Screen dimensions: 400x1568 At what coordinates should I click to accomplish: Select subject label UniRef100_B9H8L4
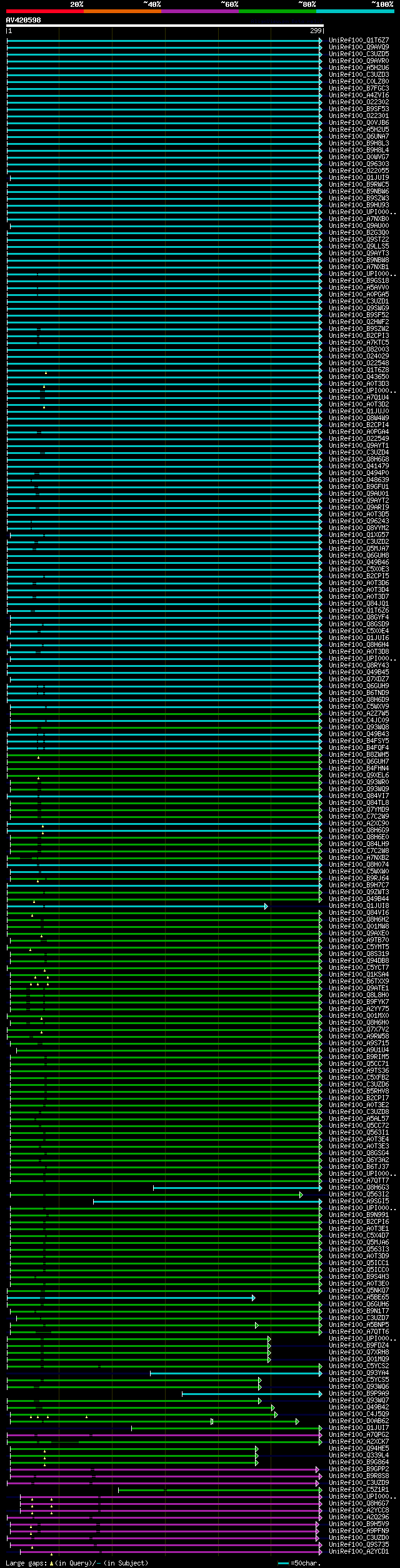(359, 150)
